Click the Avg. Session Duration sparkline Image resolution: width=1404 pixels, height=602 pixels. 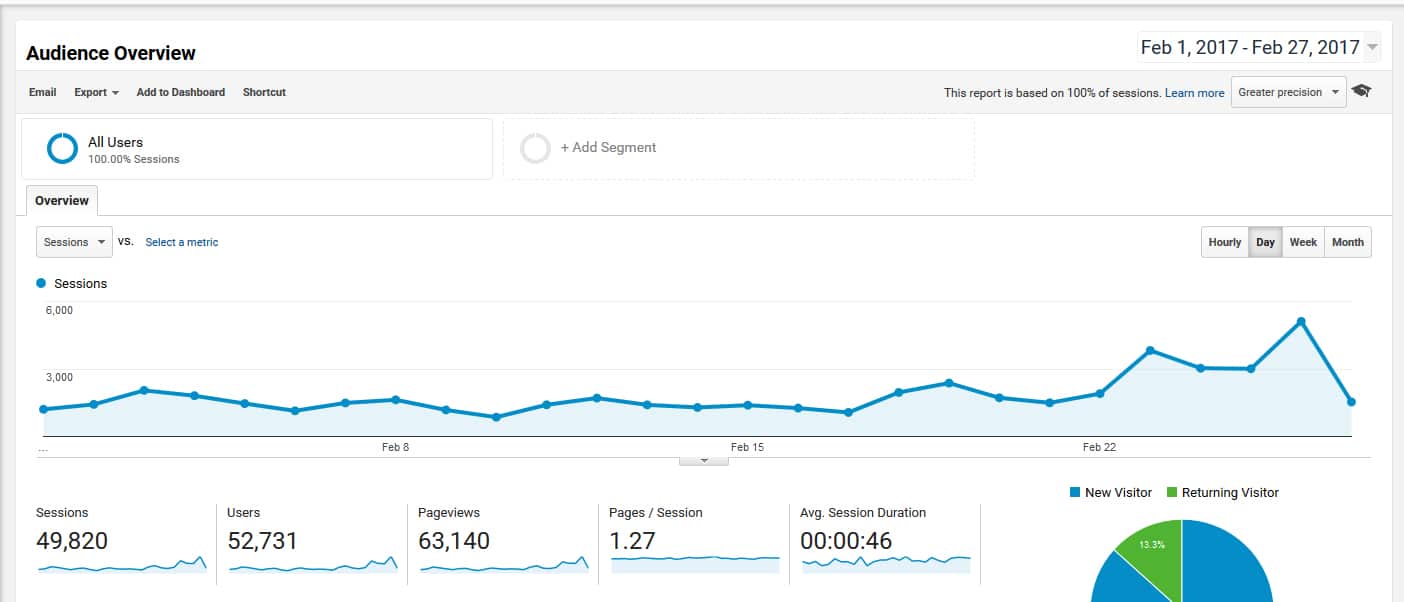886,565
